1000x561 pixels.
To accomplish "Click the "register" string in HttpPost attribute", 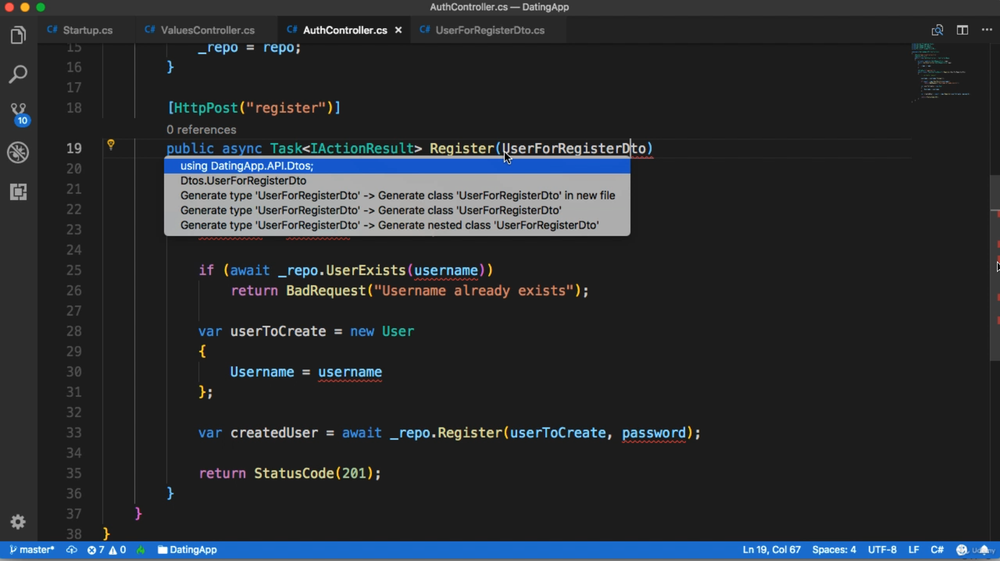I will 286,108.
